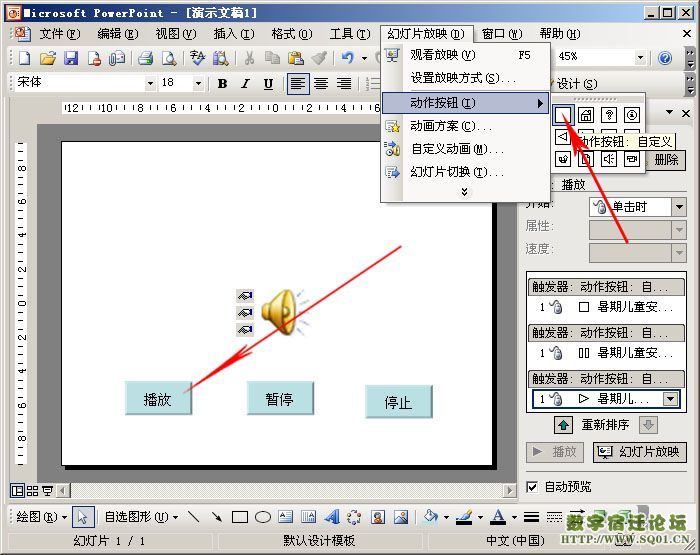Open the 单击时 start dropdown
The image size is (700, 555).
coord(679,207)
